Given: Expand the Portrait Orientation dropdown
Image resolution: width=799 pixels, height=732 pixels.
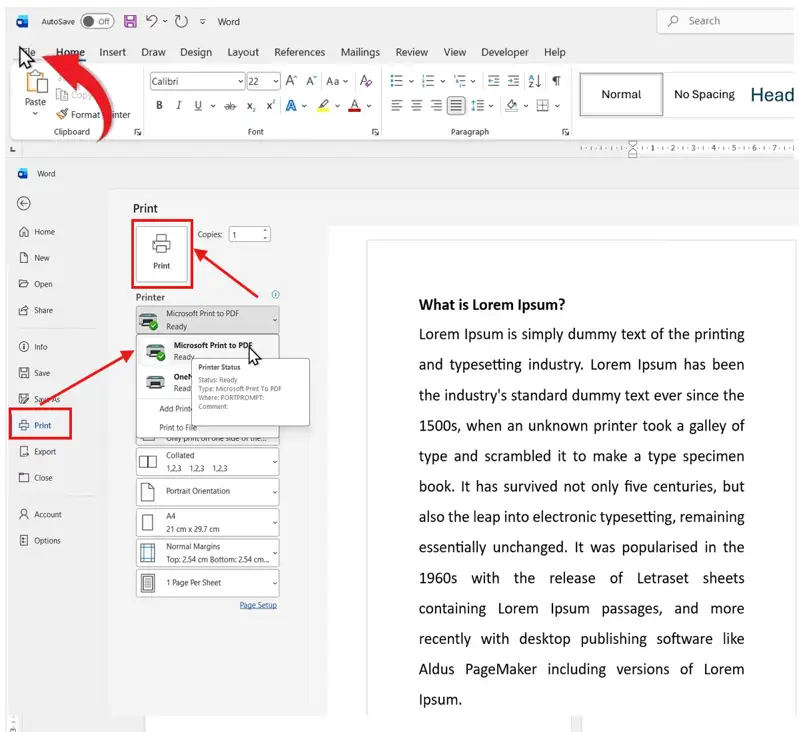Looking at the screenshot, I should (x=207, y=492).
